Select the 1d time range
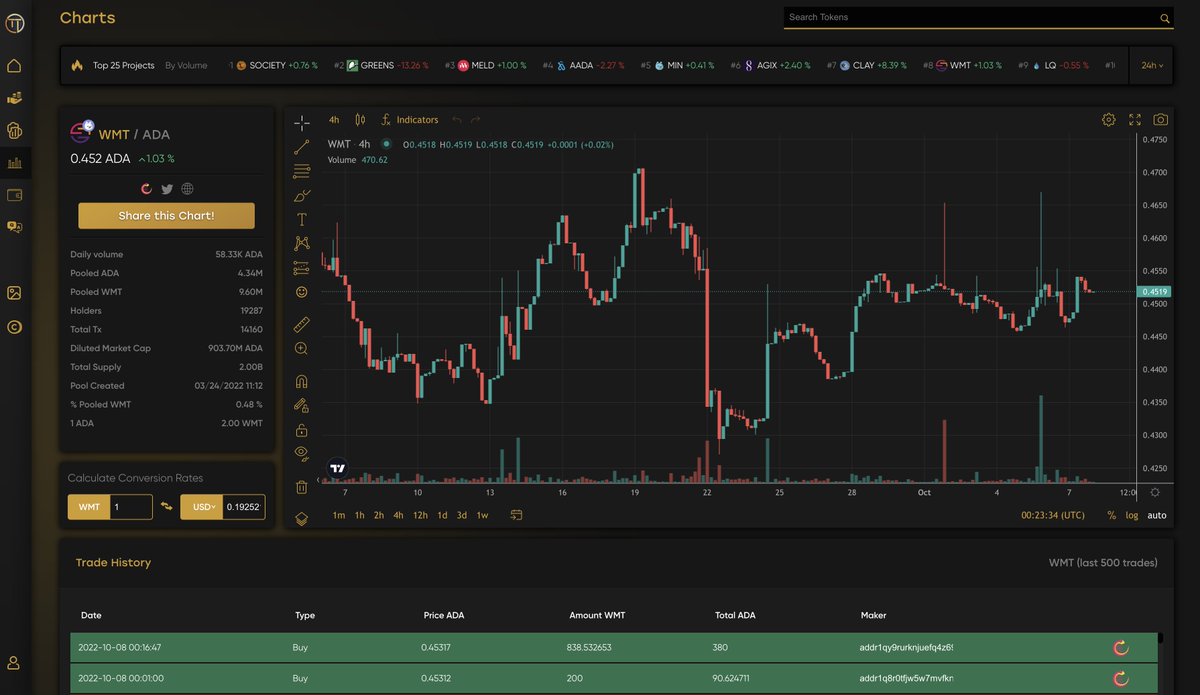The width and height of the screenshot is (1200, 695). click(x=442, y=515)
